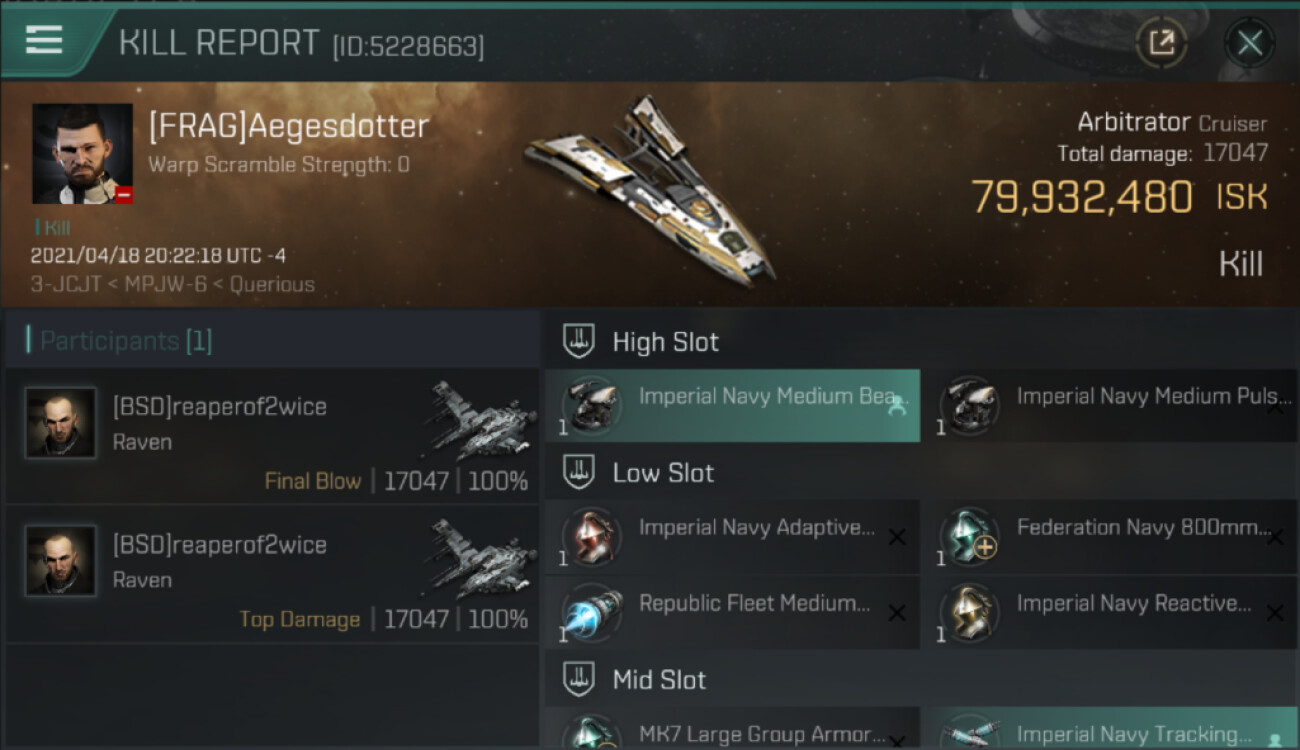1300x750 pixels.
Task: Open Aegesdotter's pilot portrait
Action: click(82, 153)
